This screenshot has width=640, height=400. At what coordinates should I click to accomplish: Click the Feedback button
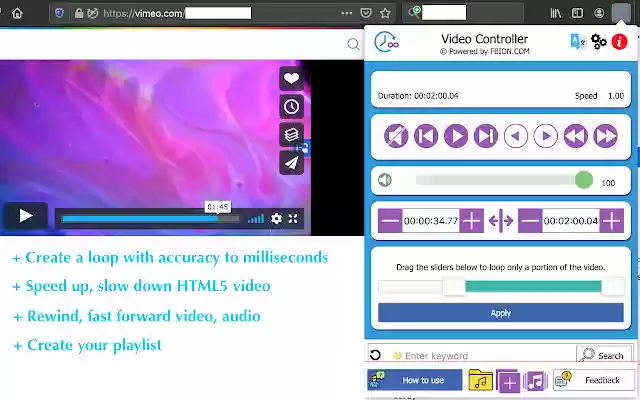point(593,380)
